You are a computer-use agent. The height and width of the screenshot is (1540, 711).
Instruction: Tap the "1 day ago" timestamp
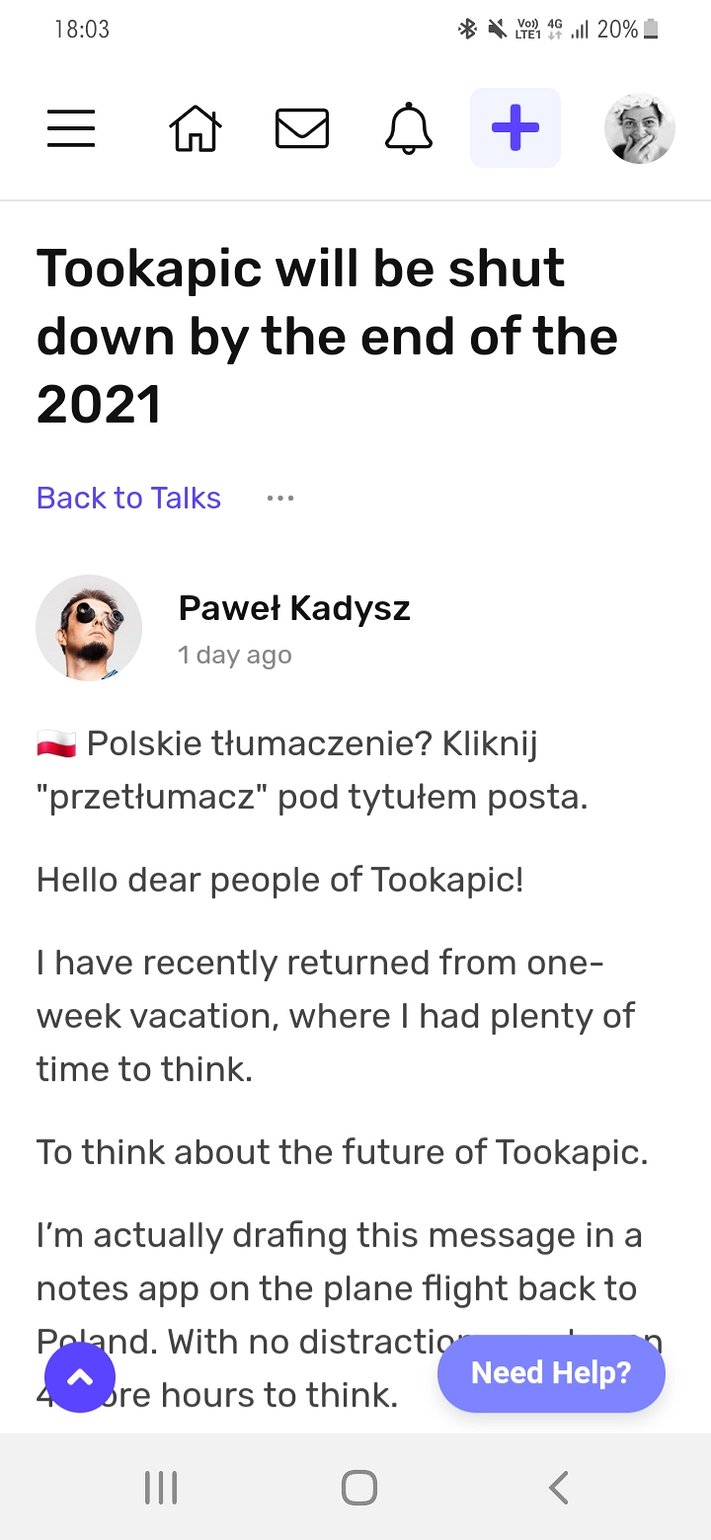235,656
